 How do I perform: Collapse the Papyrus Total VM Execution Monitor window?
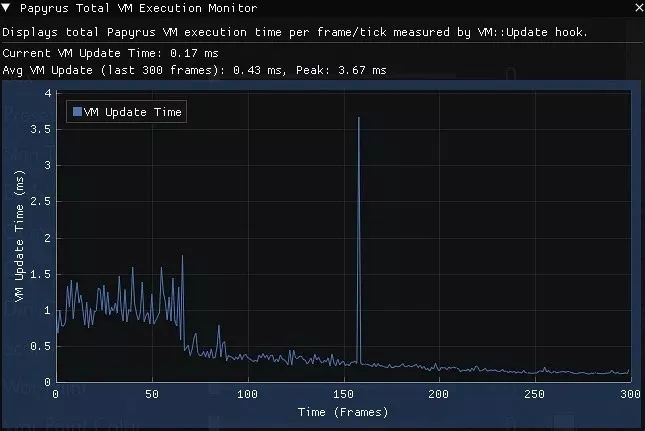coord(6,7)
